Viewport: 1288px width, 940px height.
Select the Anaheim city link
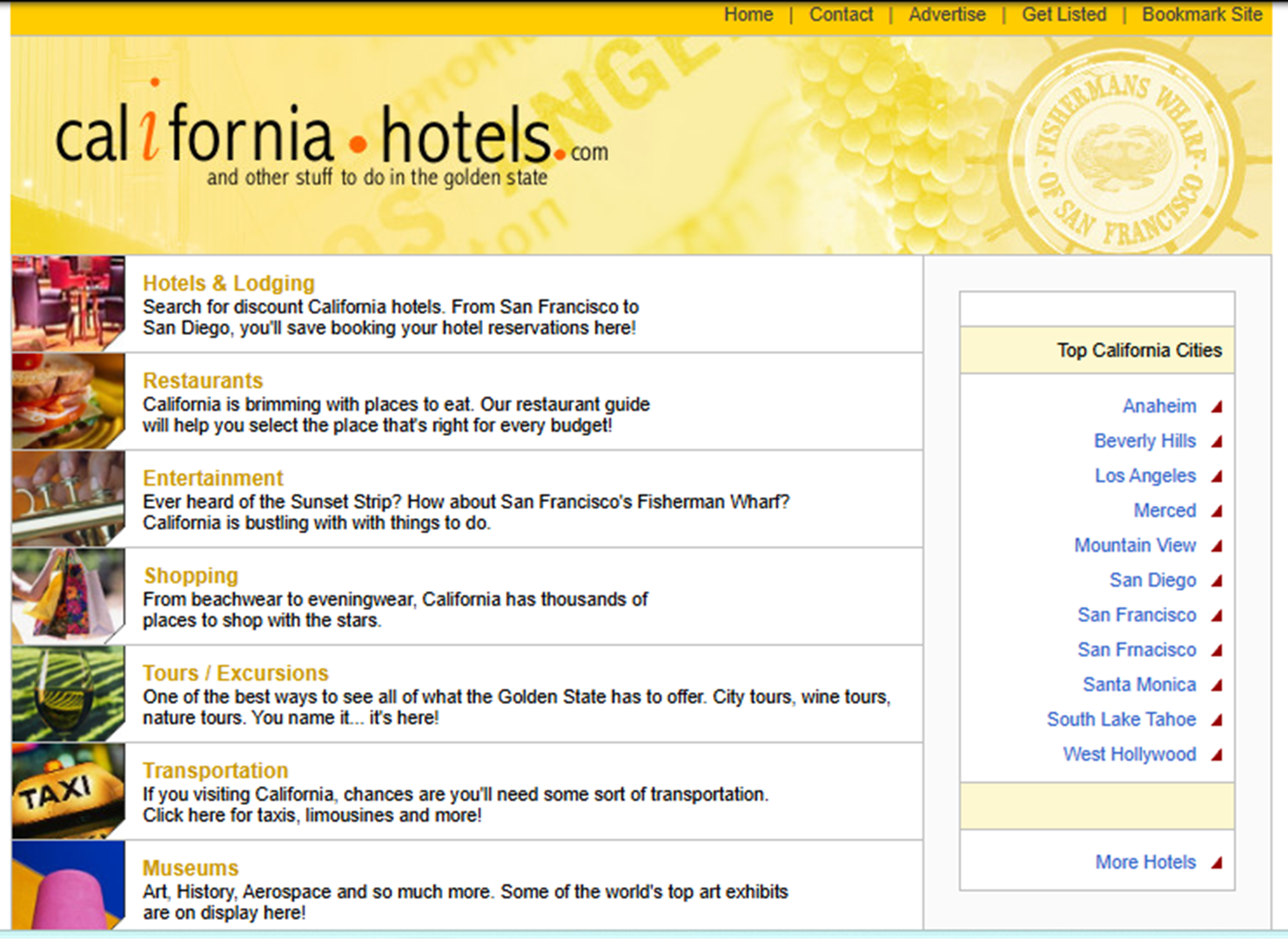(1159, 406)
